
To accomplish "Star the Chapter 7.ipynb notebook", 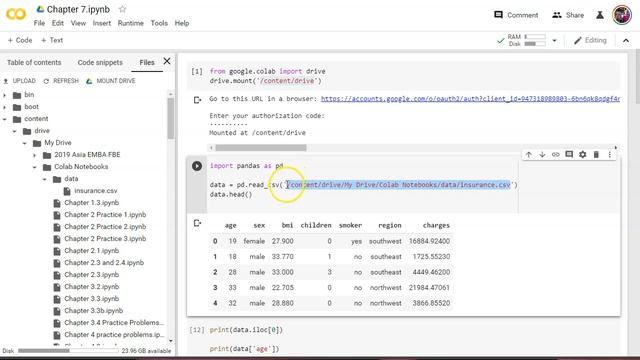I will tap(122, 9).
